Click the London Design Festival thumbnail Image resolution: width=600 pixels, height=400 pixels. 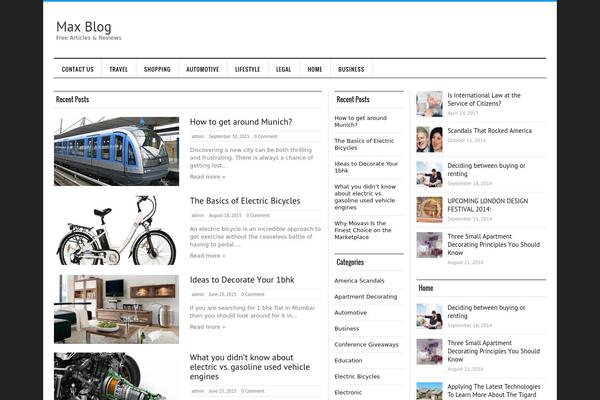429,210
